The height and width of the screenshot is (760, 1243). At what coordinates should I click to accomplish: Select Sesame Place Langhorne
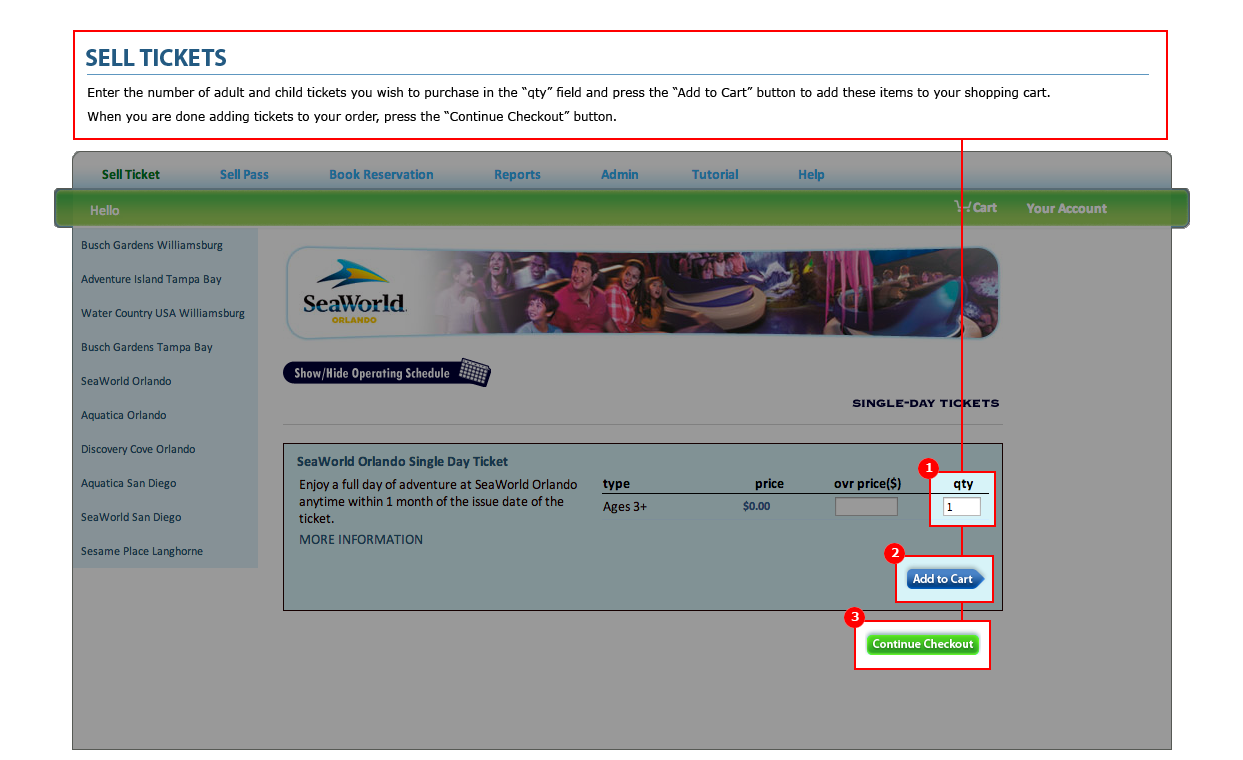[142, 551]
